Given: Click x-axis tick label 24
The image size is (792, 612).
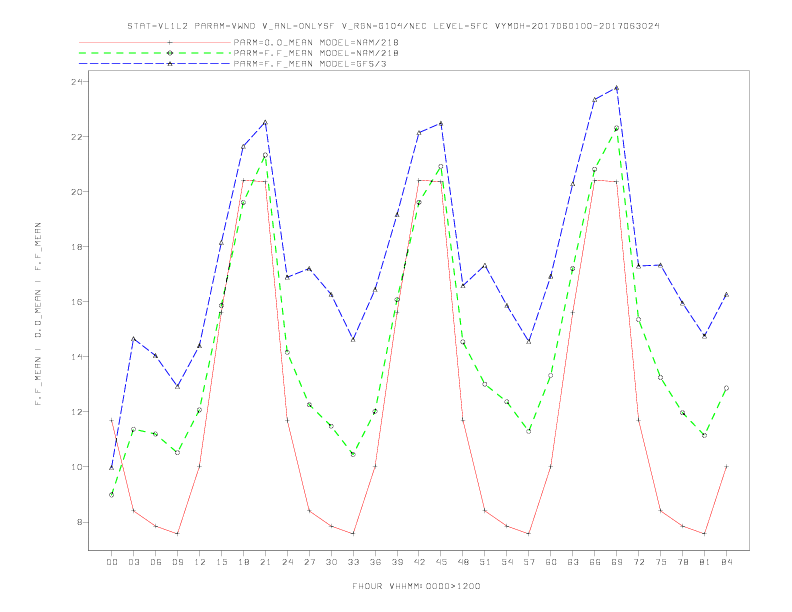Looking at the screenshot, I should 287,562.
